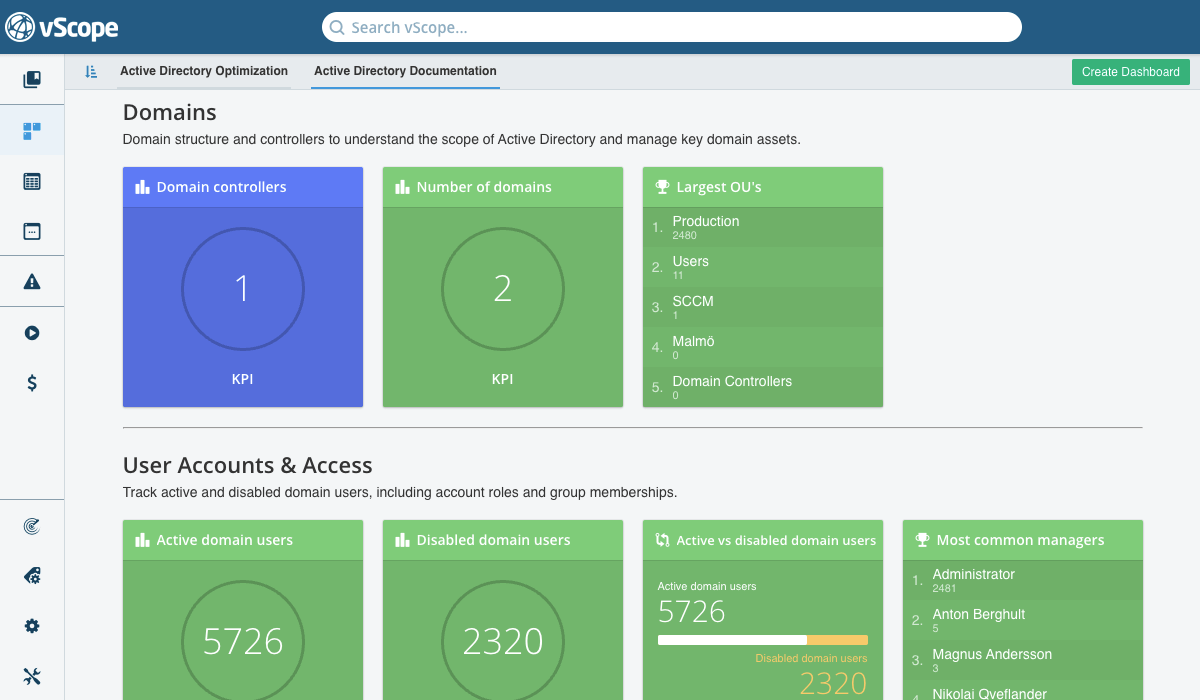Select Users row in Largest OU's
The image size is (1200, 700).
click(x=763, y=267)
